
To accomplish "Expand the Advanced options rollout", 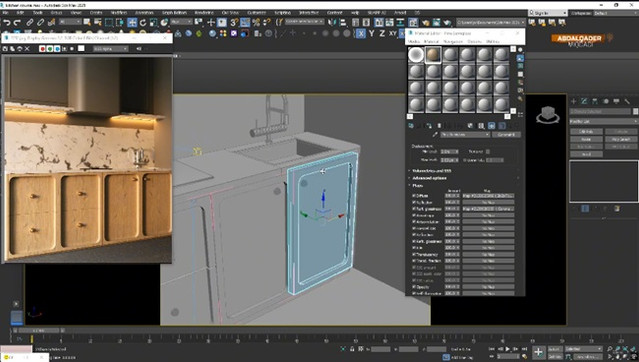I will click(429, 178).
